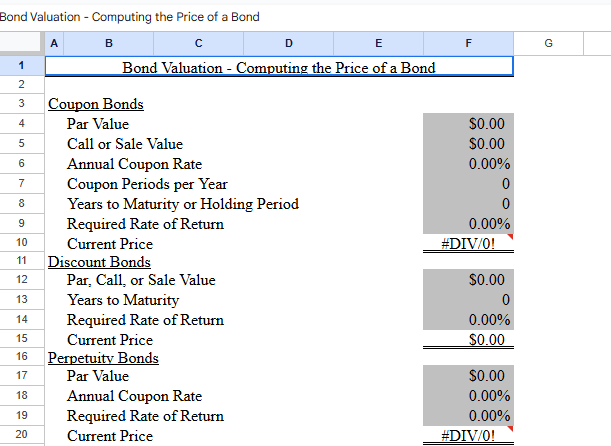Select the Perpetuity Par Value amount in row 17
This screenshot has width=611, height=446.
click(x=468, y=376)
